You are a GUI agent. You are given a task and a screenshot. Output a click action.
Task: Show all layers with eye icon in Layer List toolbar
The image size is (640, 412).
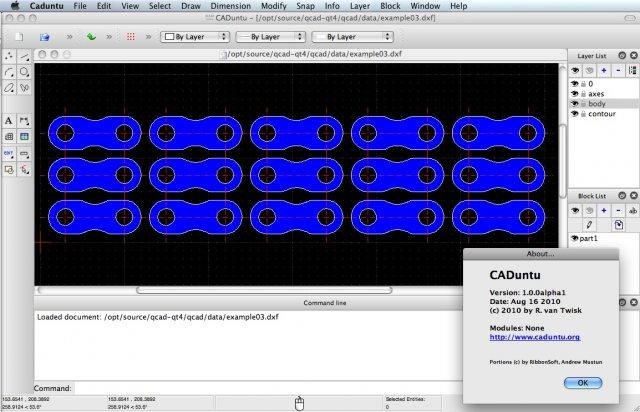click(575, 71)
